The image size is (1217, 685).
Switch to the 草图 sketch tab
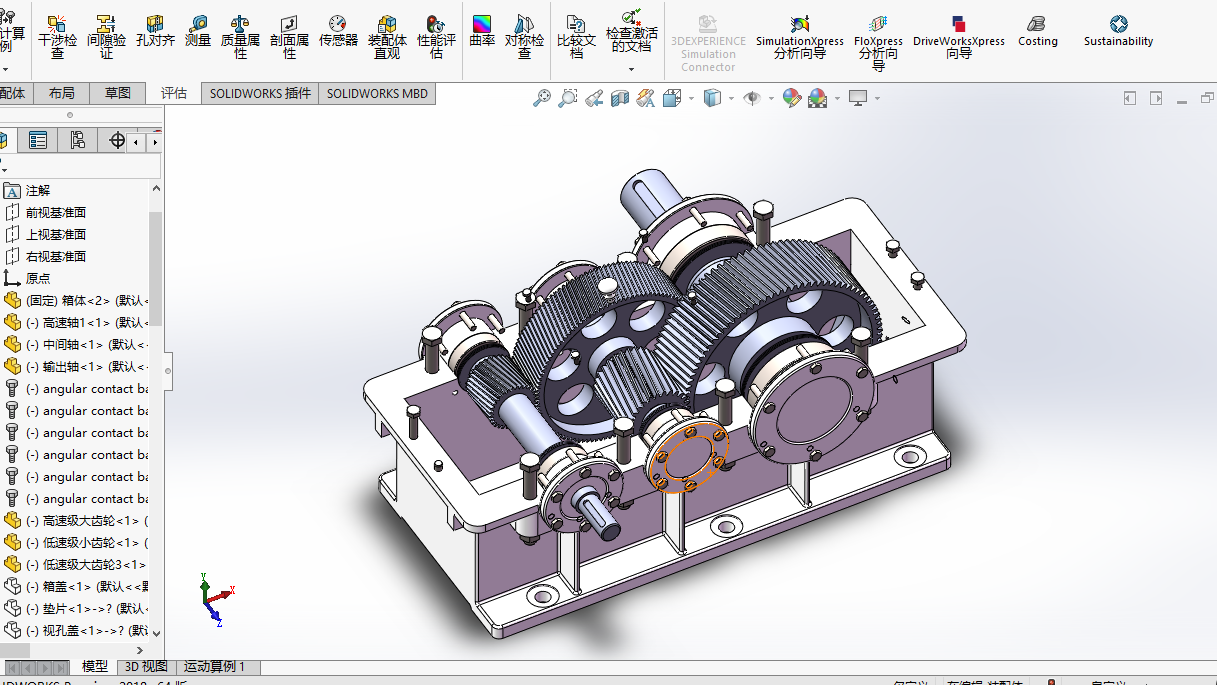click(117, 93)
